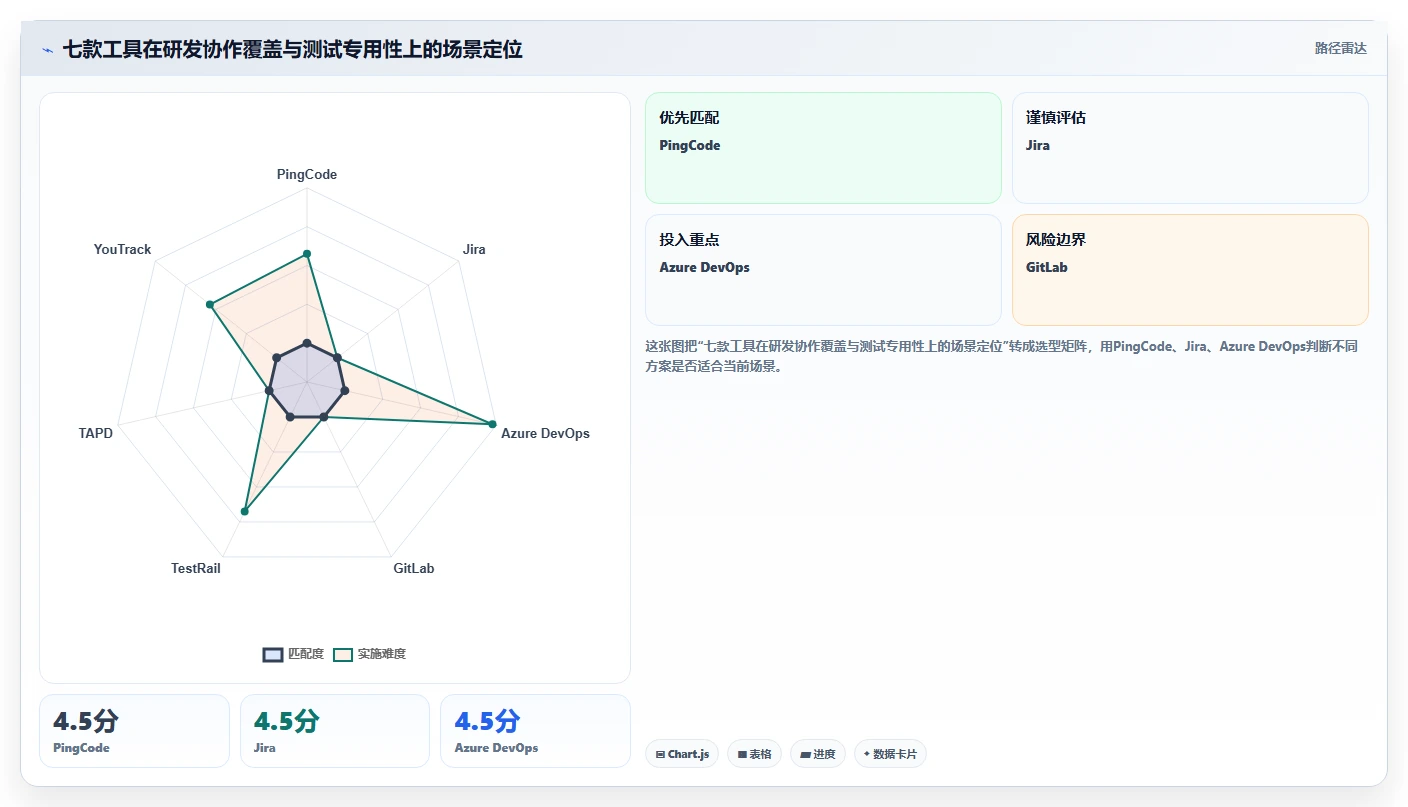Screen dimensions: 1408x807
Task: Click the PingCode axis label on radar
Action: pos(307,174)
